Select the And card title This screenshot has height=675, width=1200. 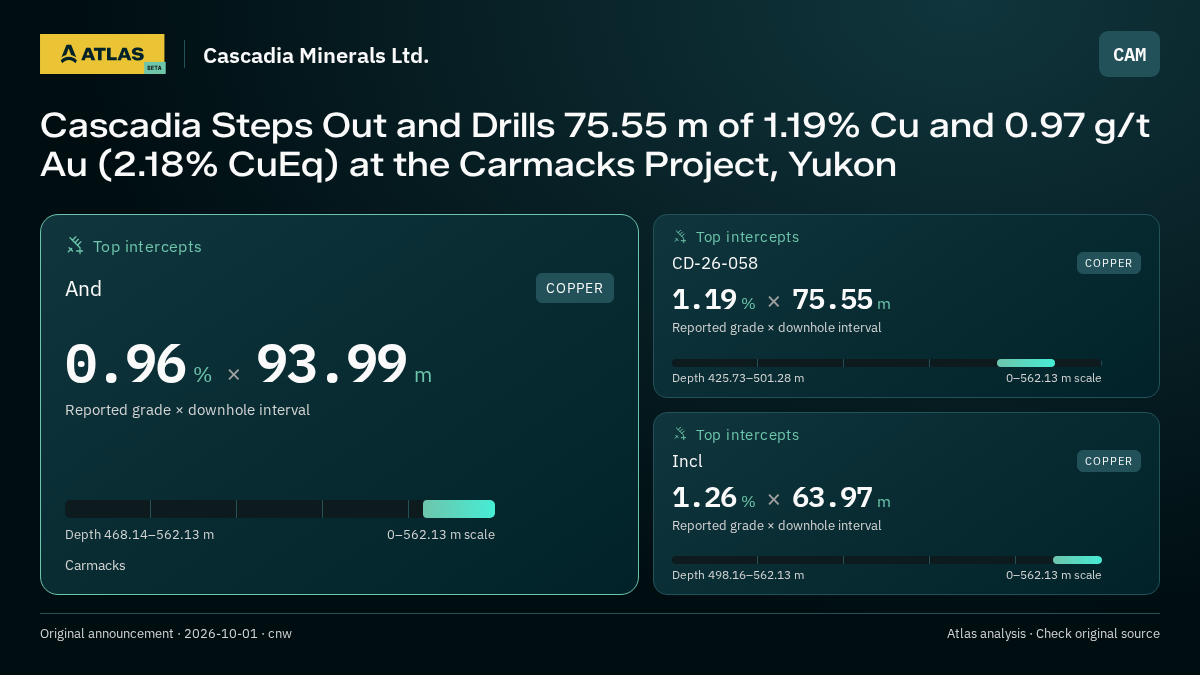tap(84, 289)
